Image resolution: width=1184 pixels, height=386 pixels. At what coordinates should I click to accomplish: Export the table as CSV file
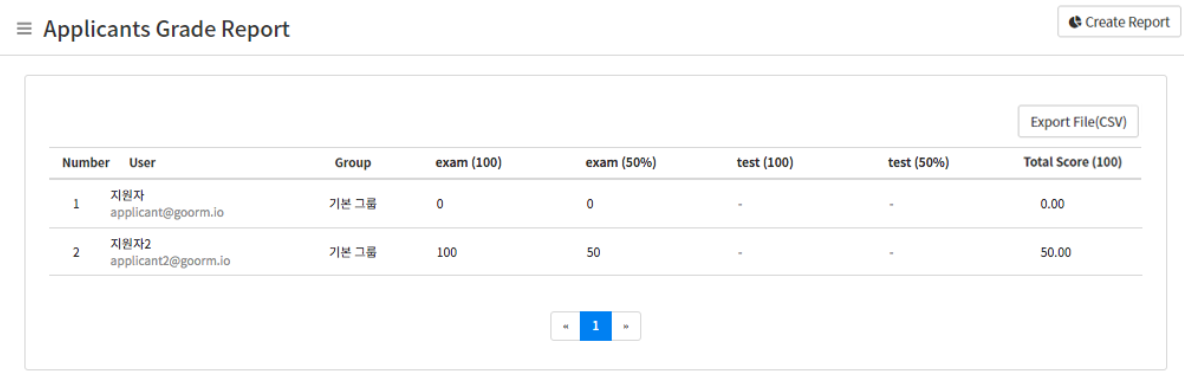[x=1078, y=122]
